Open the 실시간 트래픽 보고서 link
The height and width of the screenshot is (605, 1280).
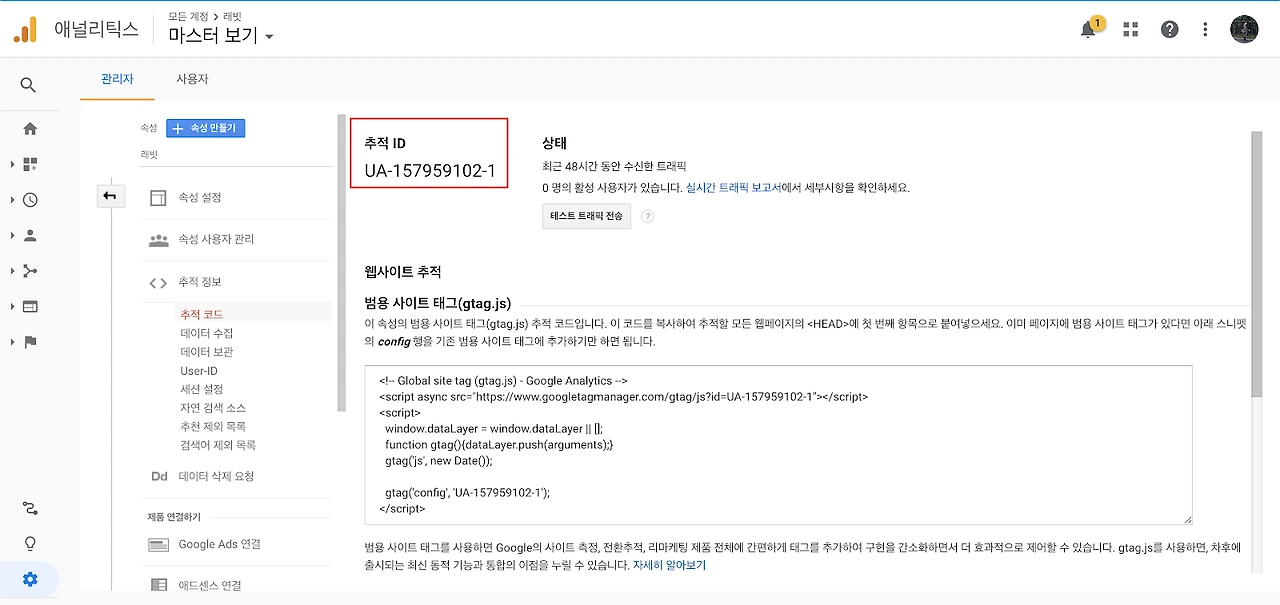coord(733,187)
